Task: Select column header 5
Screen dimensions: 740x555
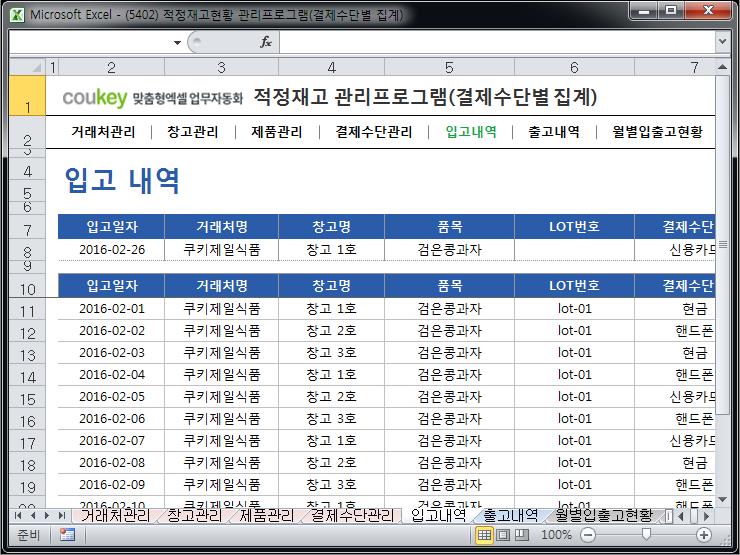Action: point(449,67)
